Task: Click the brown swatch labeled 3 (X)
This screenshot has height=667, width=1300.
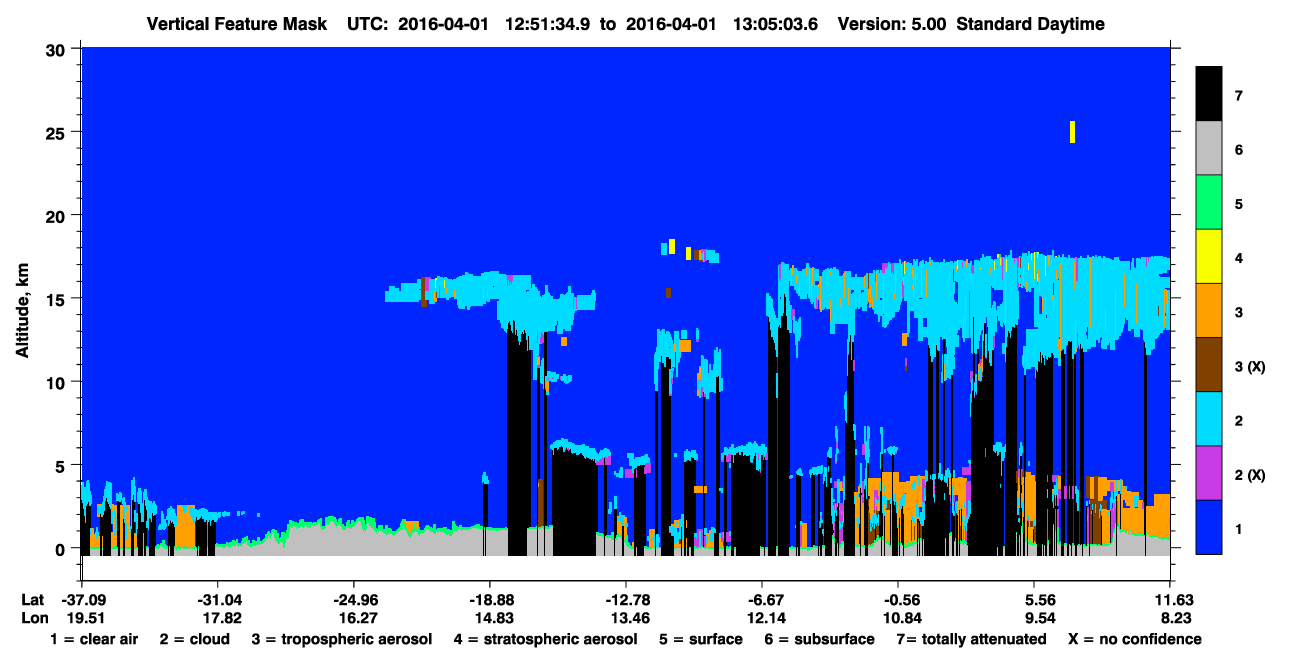Action: click(x=1209, y=365)
